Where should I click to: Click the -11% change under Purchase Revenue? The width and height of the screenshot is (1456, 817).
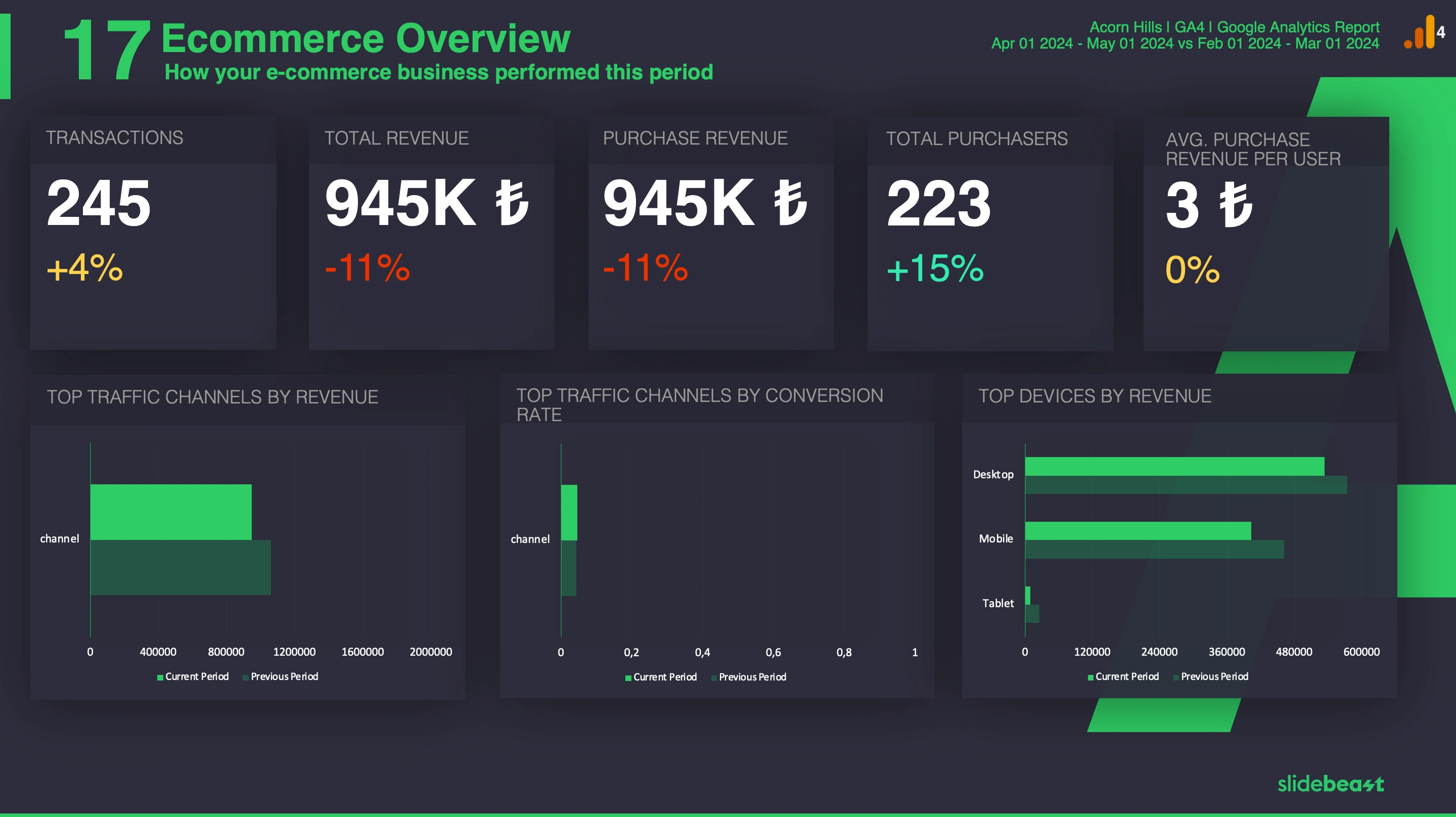click(x=646, y=268)
